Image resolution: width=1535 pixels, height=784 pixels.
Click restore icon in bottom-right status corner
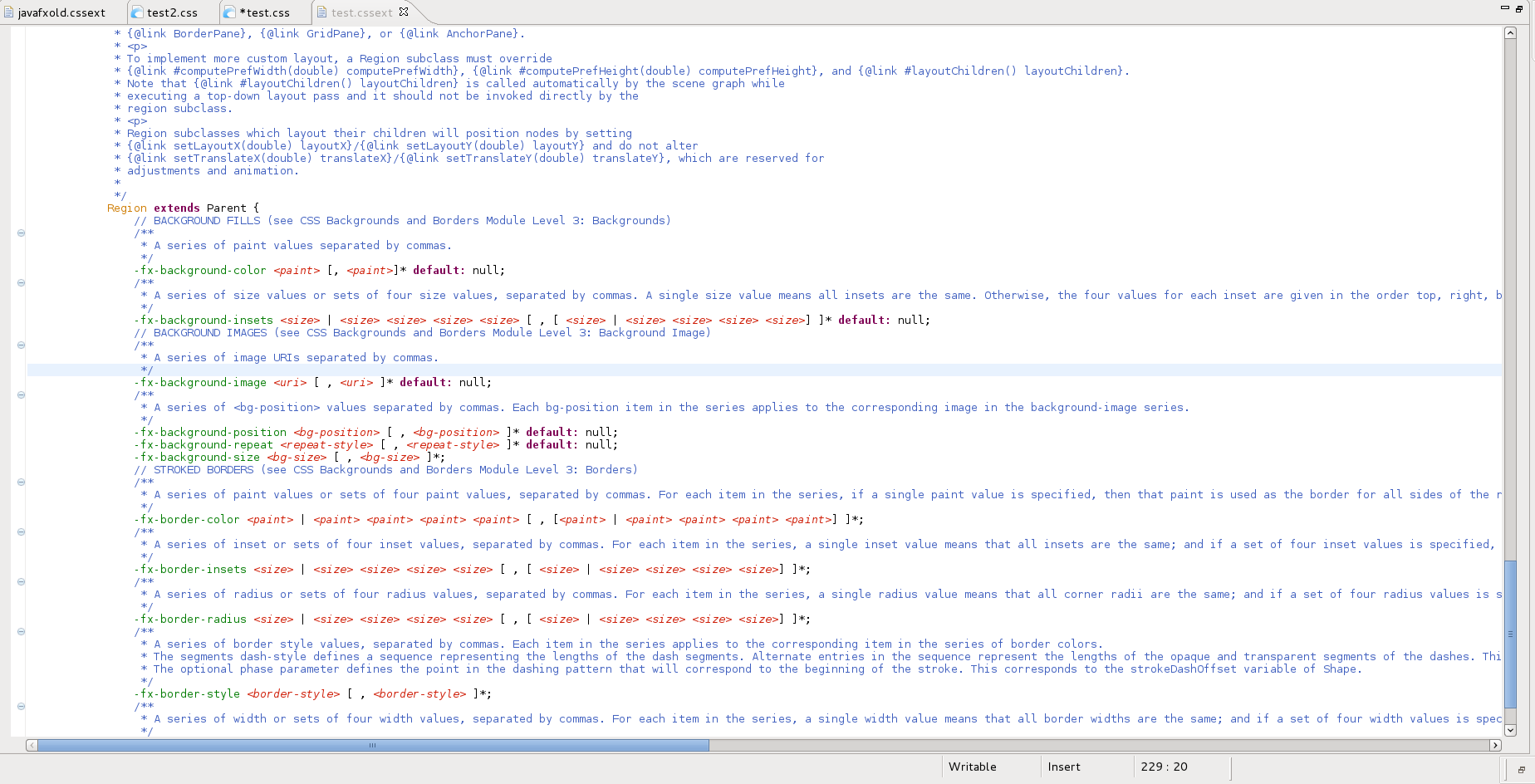pyautogui.click(x=1521, y=770)
